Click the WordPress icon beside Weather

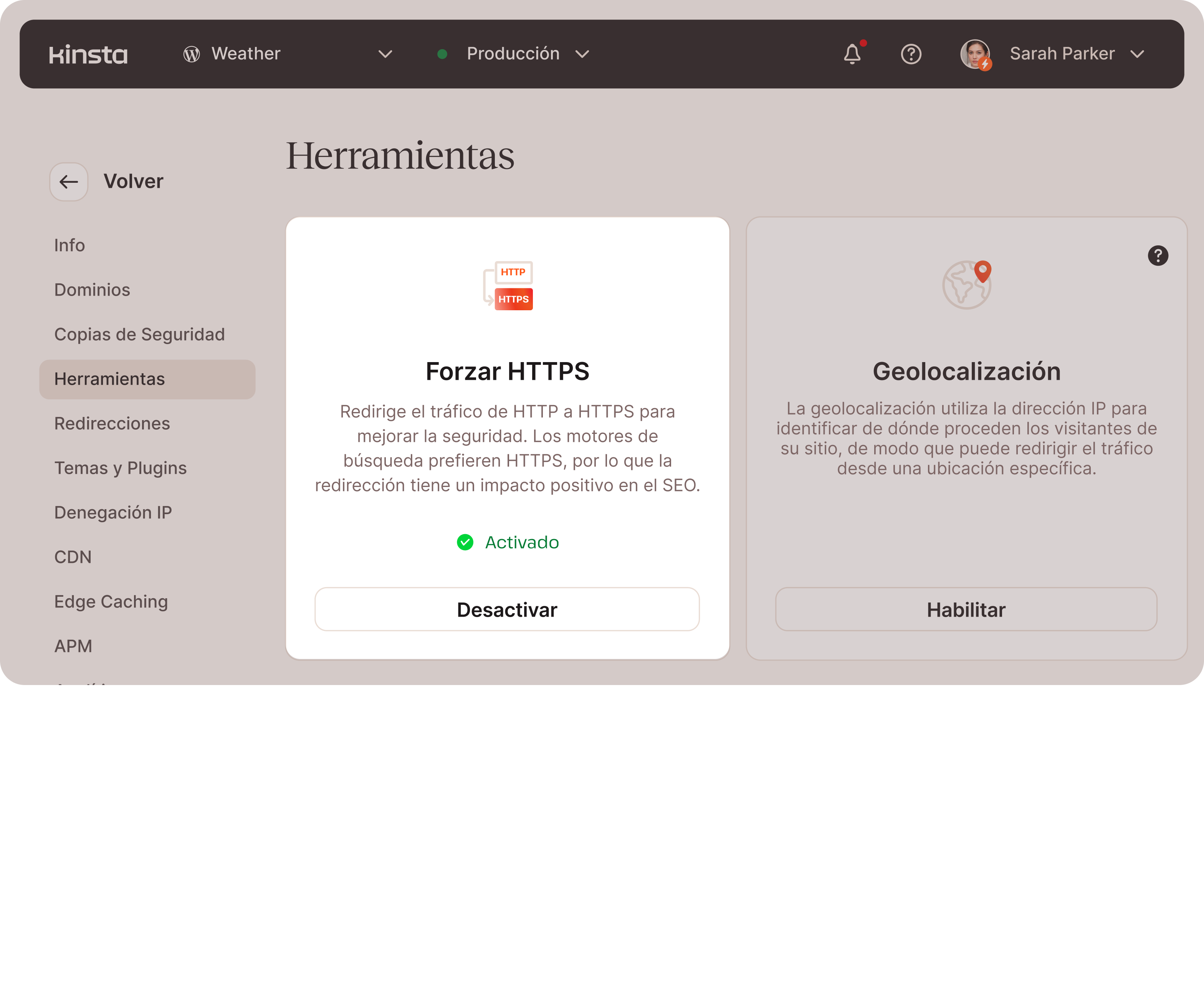tap(192, 55)
